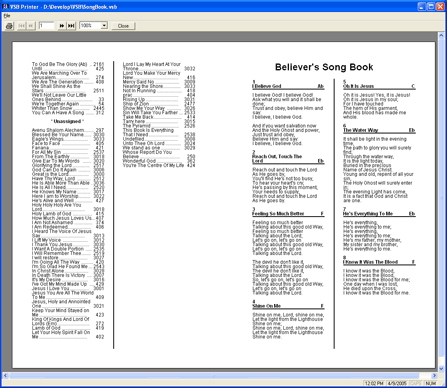447x388 pixels.
Task: Go to the previous page button
Action: tap(31, 26)
